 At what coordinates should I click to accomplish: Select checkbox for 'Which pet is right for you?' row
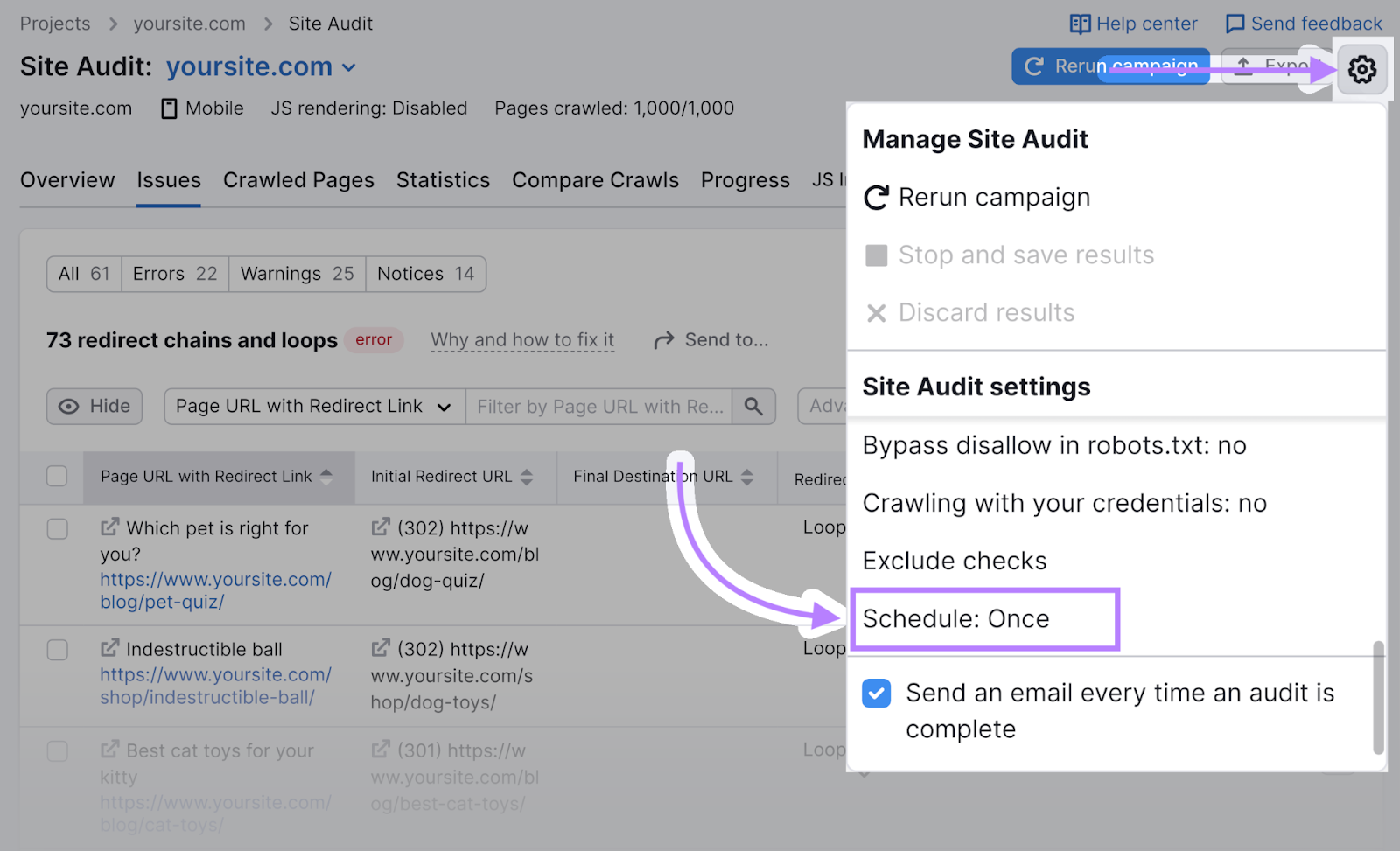[57, 529]
